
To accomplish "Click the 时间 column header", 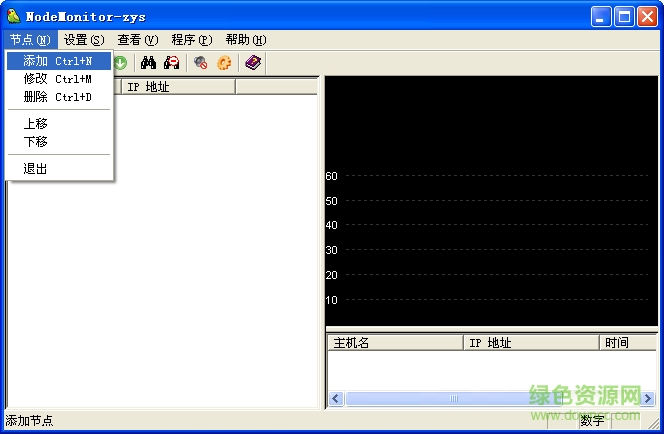I will (627, 343).
